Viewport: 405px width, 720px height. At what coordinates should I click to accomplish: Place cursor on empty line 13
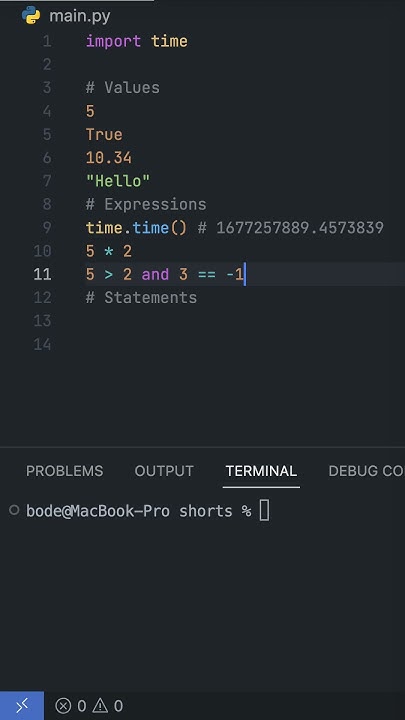coord(243,321)
